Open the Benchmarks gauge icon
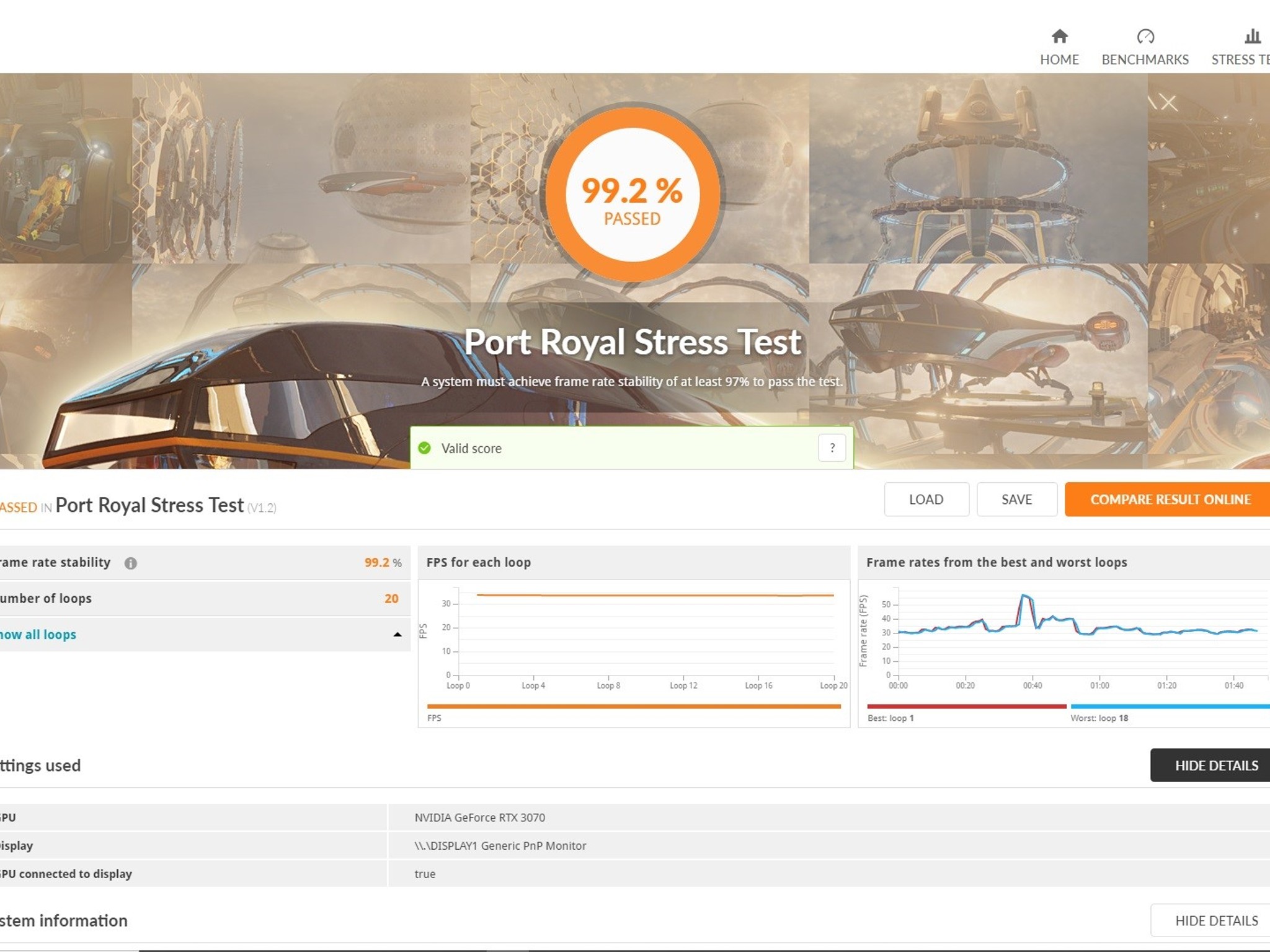Viewport: 1270px width, 952px height. [1145, 37]
